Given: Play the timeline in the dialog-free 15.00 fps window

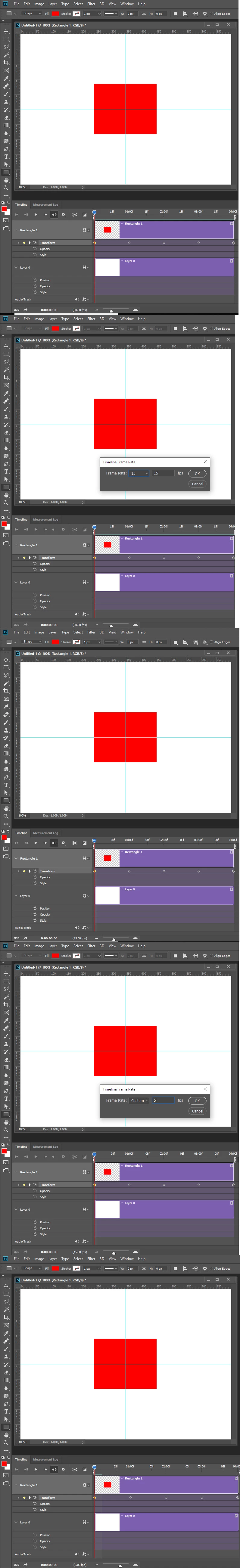Looking at the screenshot, I should pyautogui.click(x=35, y=842).
